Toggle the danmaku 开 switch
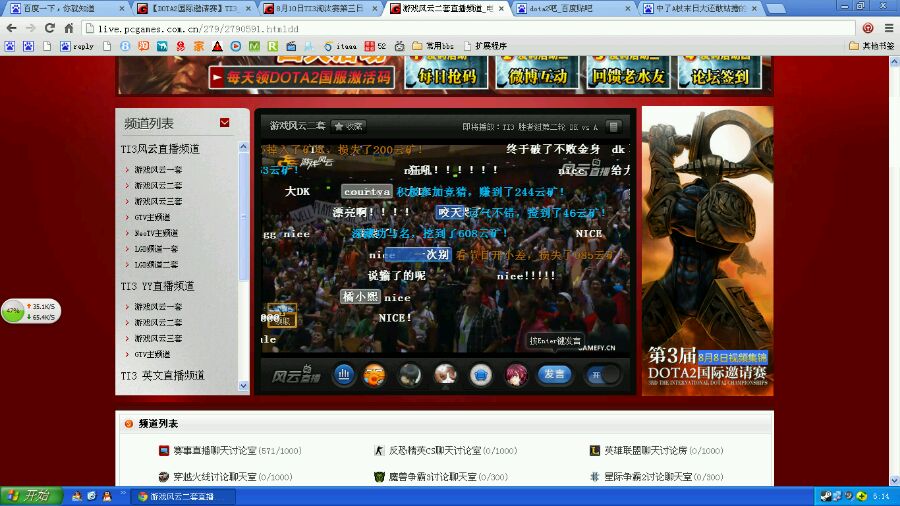900x506 pixels. tap(603, 375)
